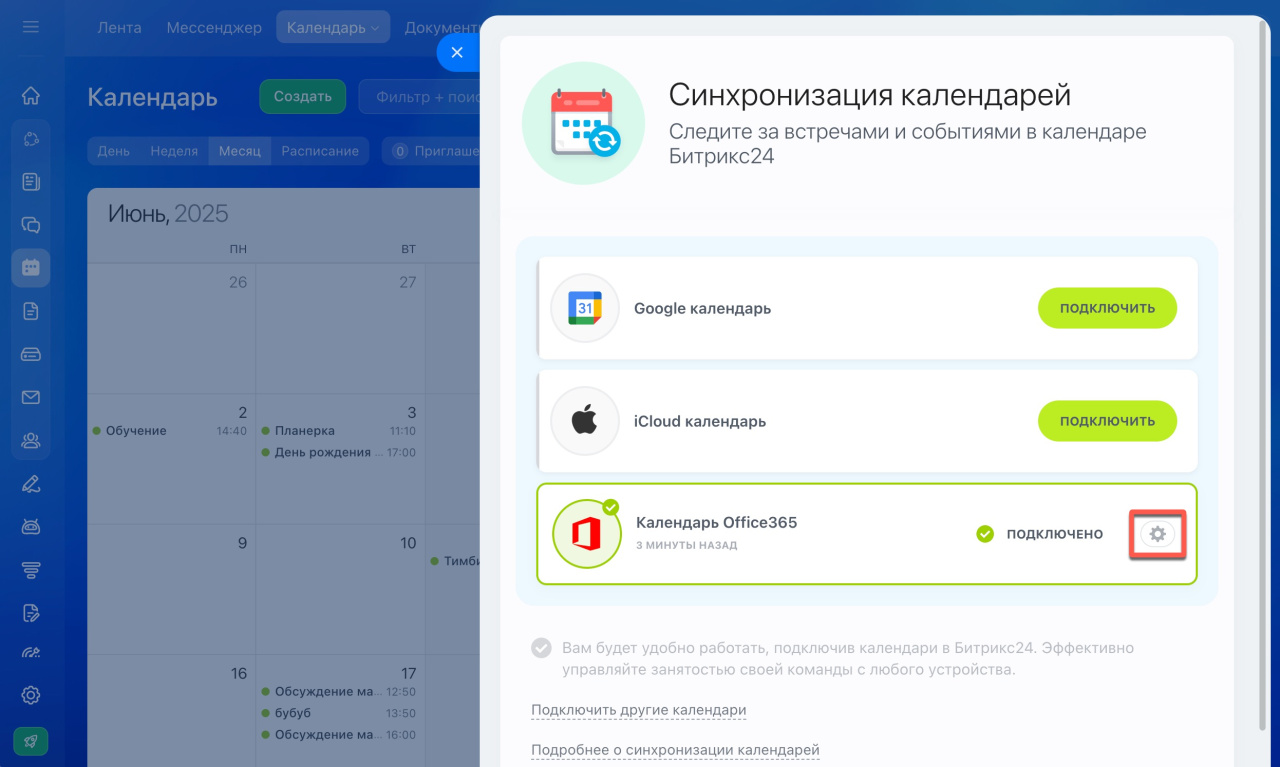This screenshot has height=767, width=1280.
Task: Close the sync panel with X button
Action: (x=458, y=53)
